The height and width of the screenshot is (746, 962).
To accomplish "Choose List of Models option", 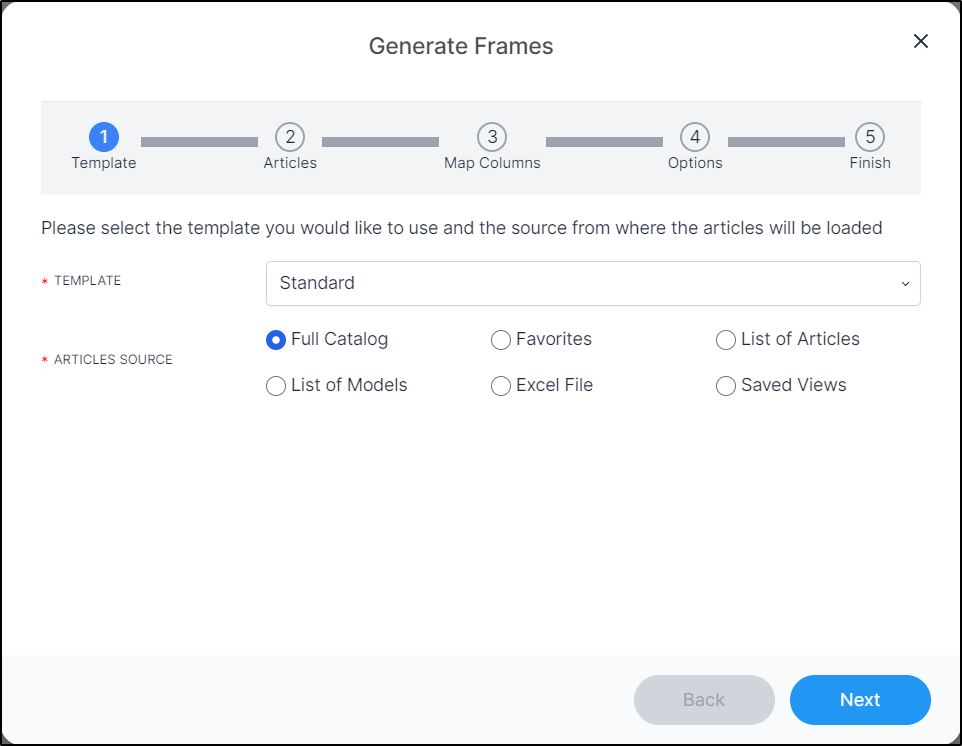I will [x=276, y=386].
